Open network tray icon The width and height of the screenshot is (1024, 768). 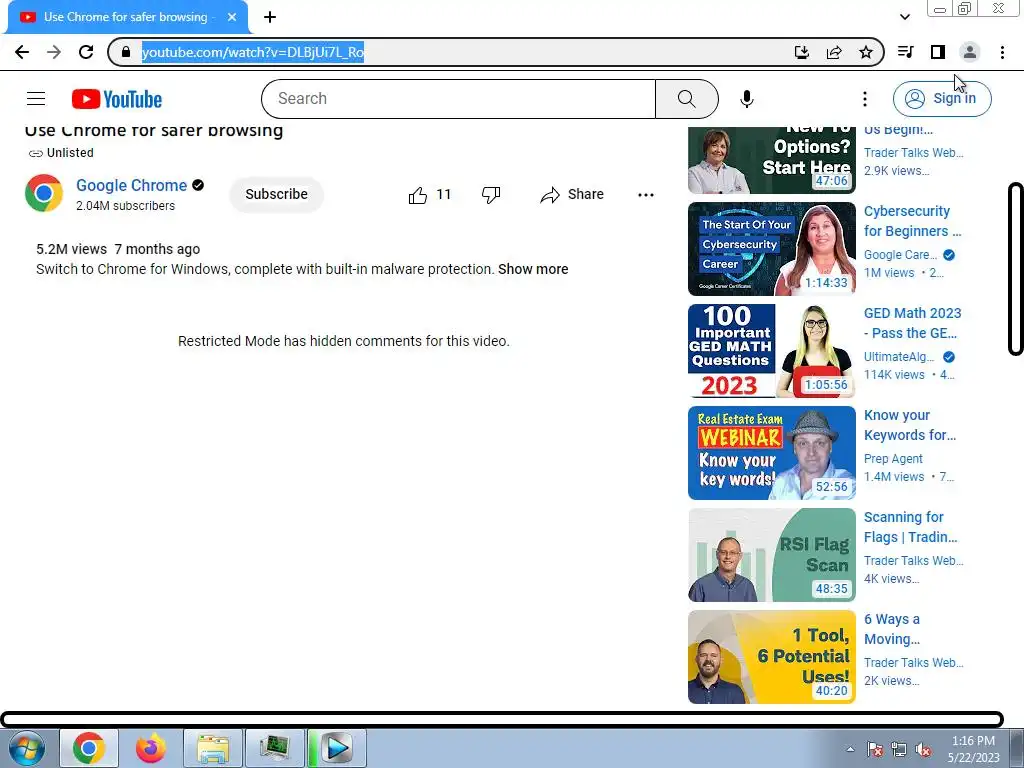pyautogui.click(x=899, y=749)
